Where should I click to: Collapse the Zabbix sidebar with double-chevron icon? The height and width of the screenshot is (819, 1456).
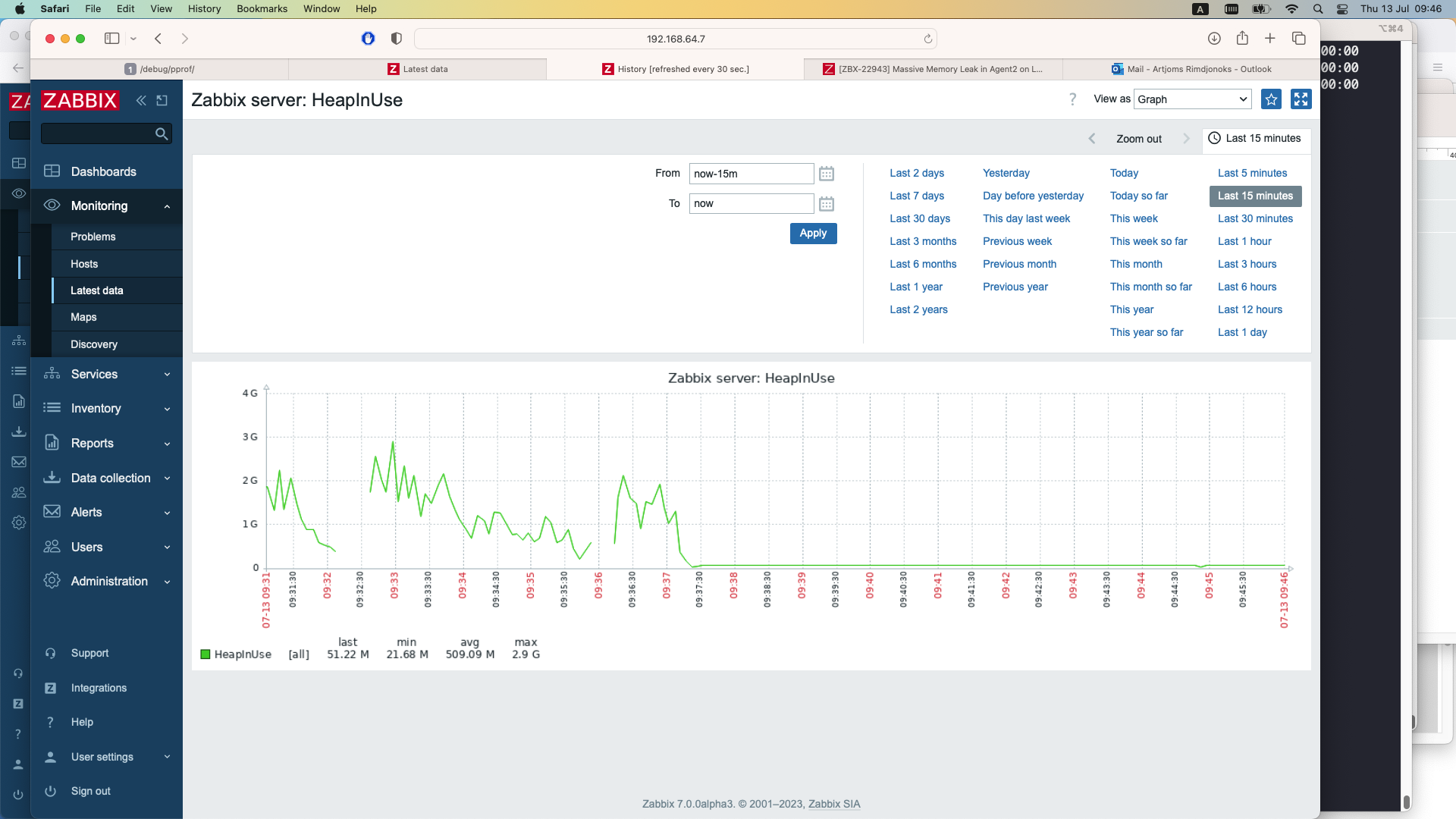click(x=141, y=100)
